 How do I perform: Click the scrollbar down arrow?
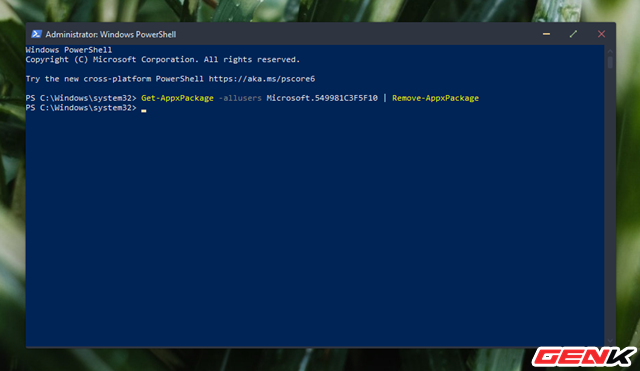click(610, 341)
